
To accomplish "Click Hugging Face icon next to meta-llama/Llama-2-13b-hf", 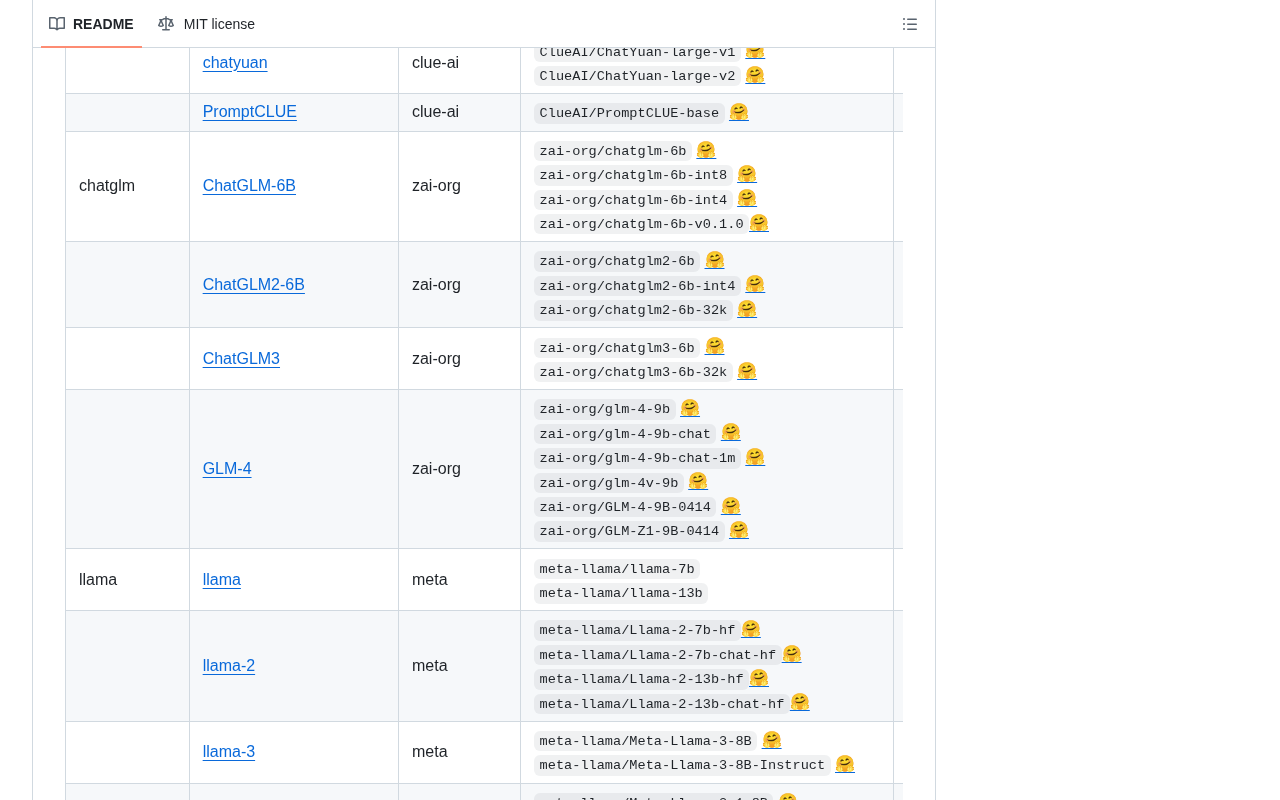I will point(759,678).
